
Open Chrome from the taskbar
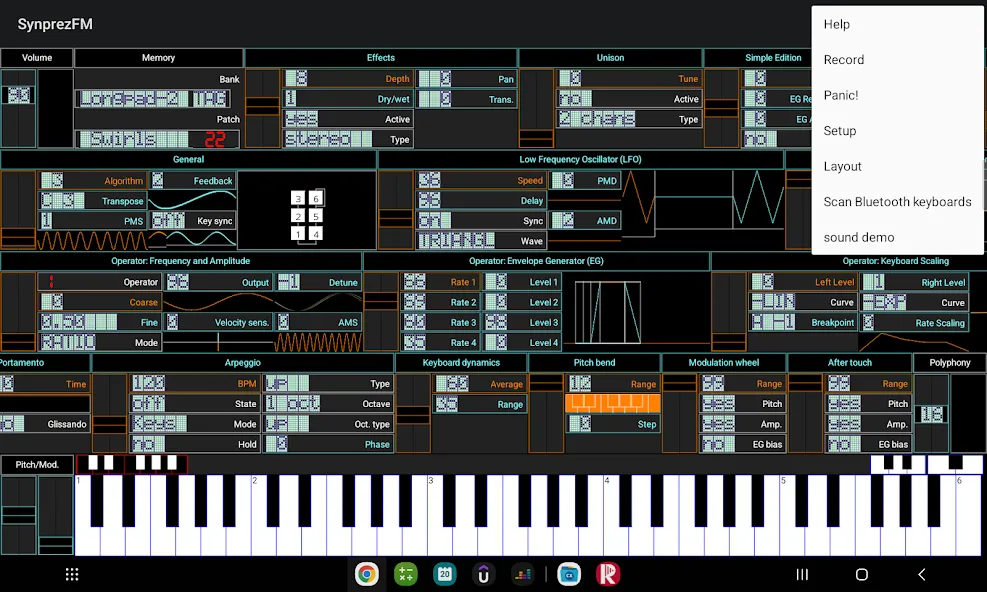click(x=366, y=574)
